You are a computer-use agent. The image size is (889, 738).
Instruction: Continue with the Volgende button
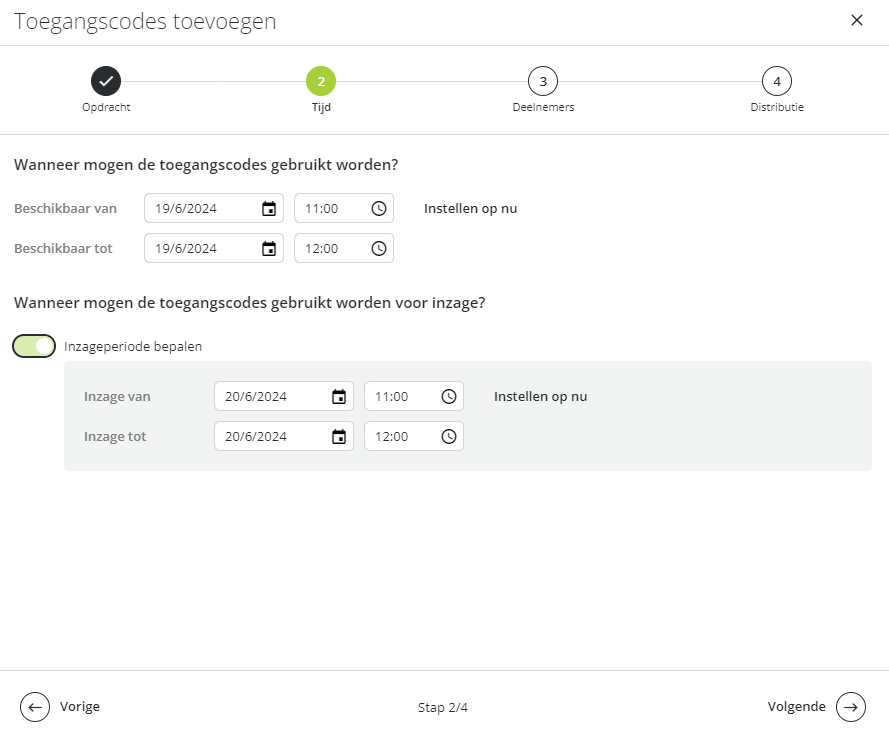(816, 707)
